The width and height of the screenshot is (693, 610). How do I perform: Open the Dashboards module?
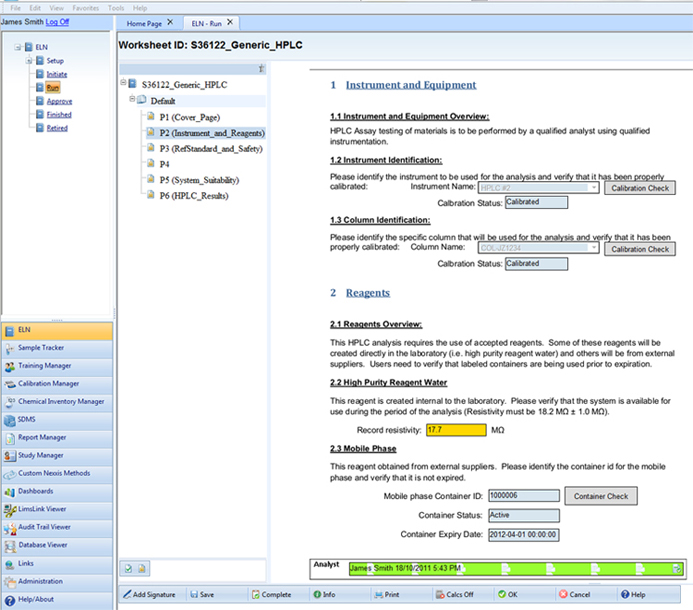tap(57, 492)
